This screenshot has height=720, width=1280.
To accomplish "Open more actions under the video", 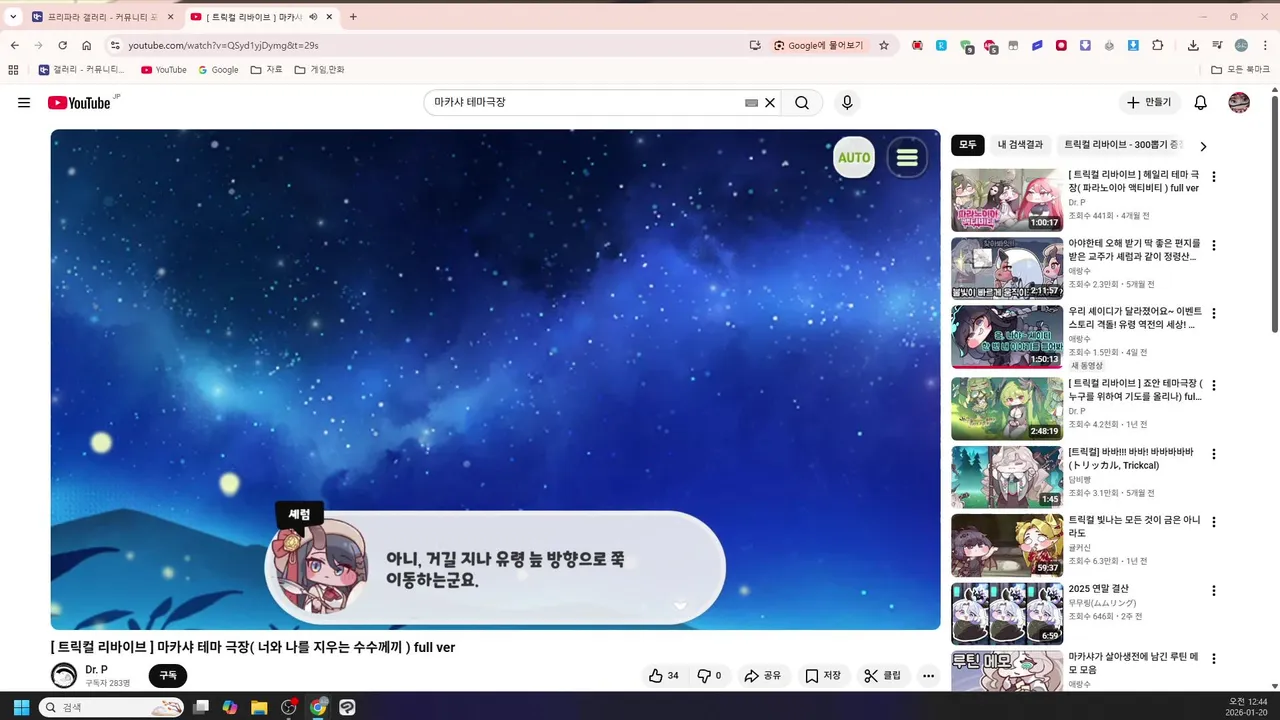I will [x=928, y=676].
